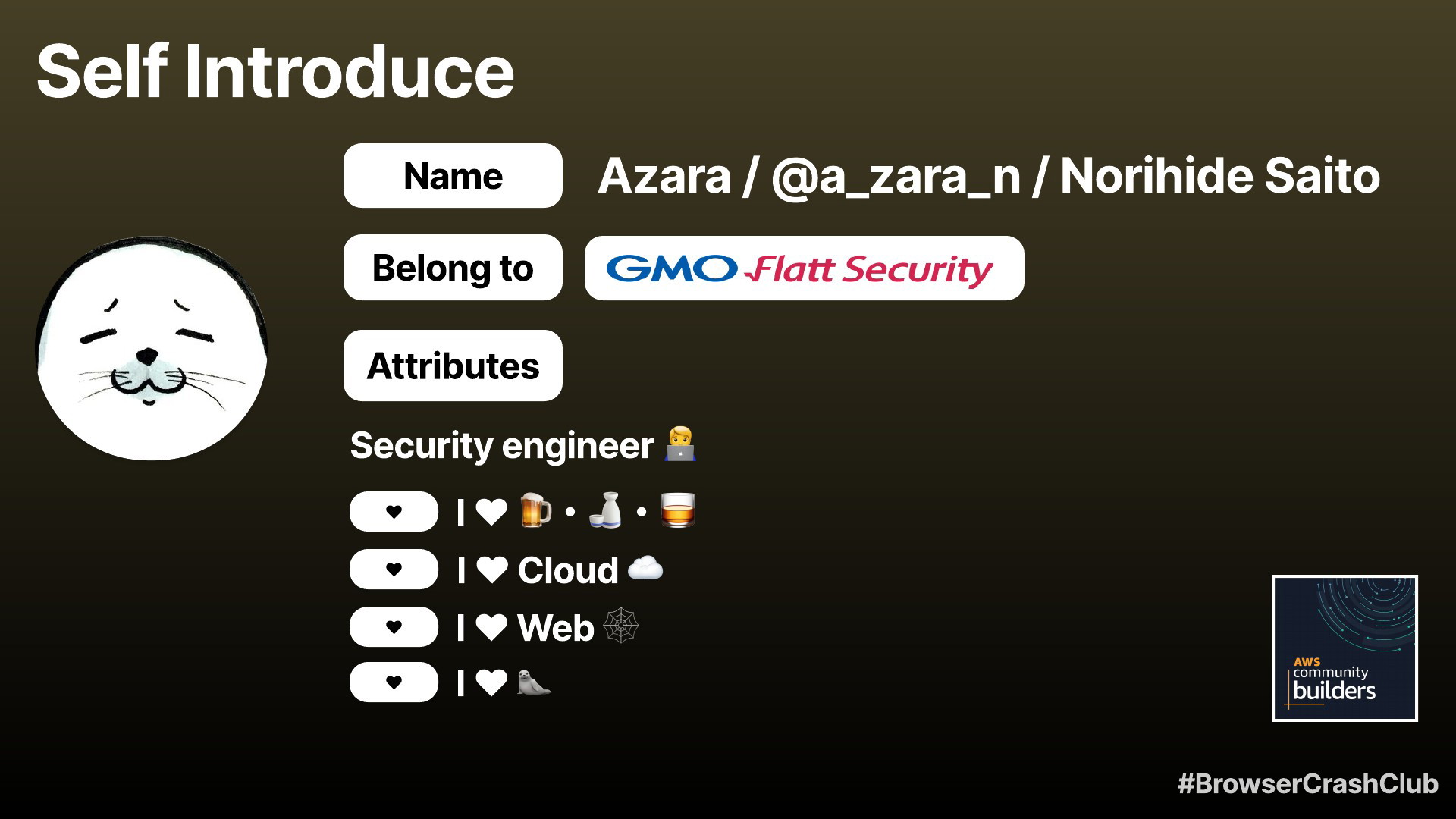
Task: Click the heart pill beside Web row
Action: [x=394, y=627]
